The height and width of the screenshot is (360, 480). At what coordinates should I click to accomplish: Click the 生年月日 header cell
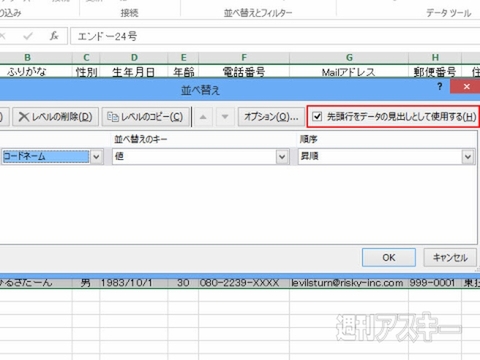pyautogui.click(x=134, y=71)
